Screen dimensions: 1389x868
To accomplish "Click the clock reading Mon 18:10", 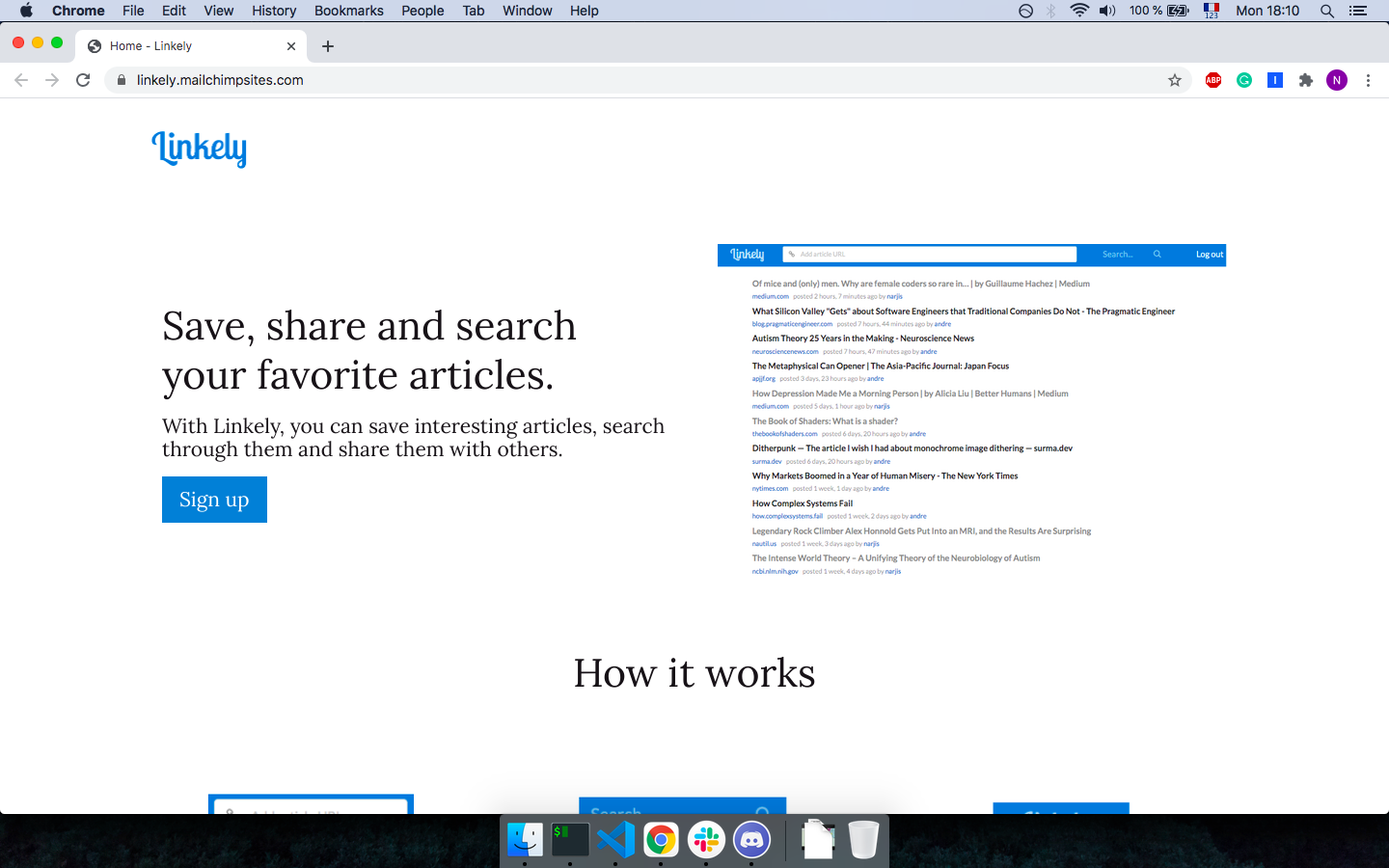I will tap(1267, 11).
